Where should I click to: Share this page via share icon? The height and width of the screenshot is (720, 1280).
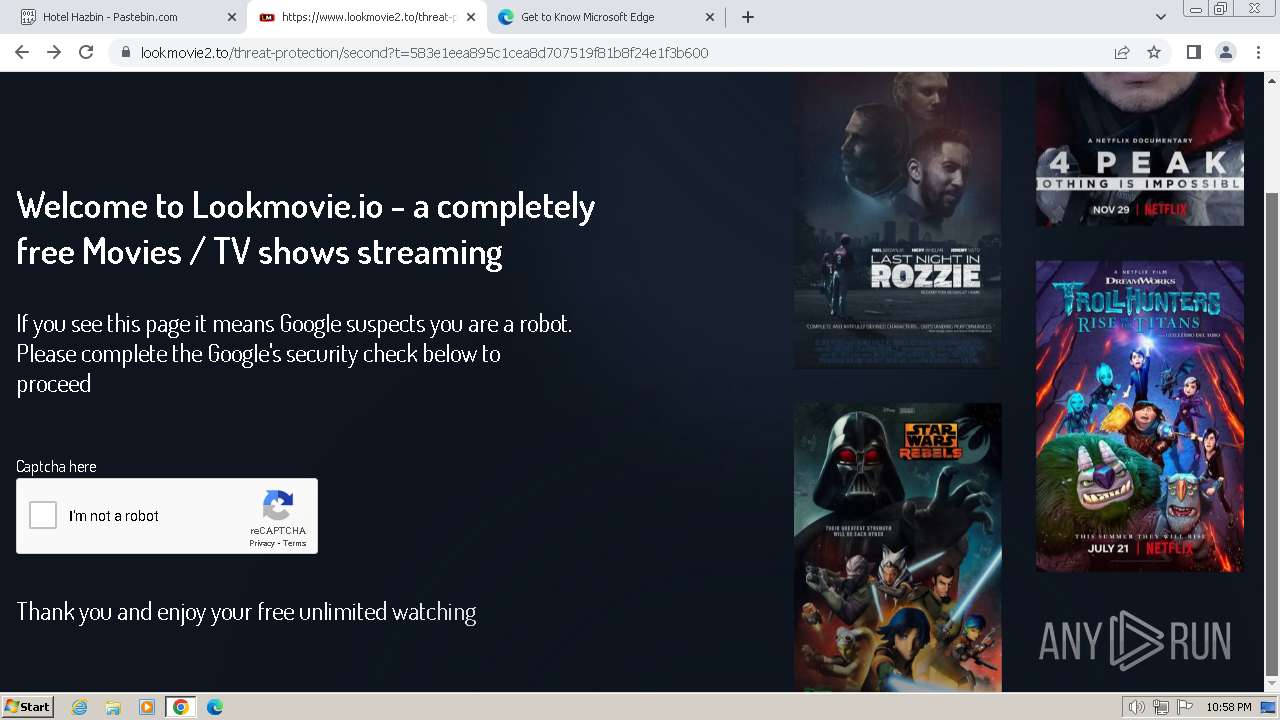(x=1122, y=53)
